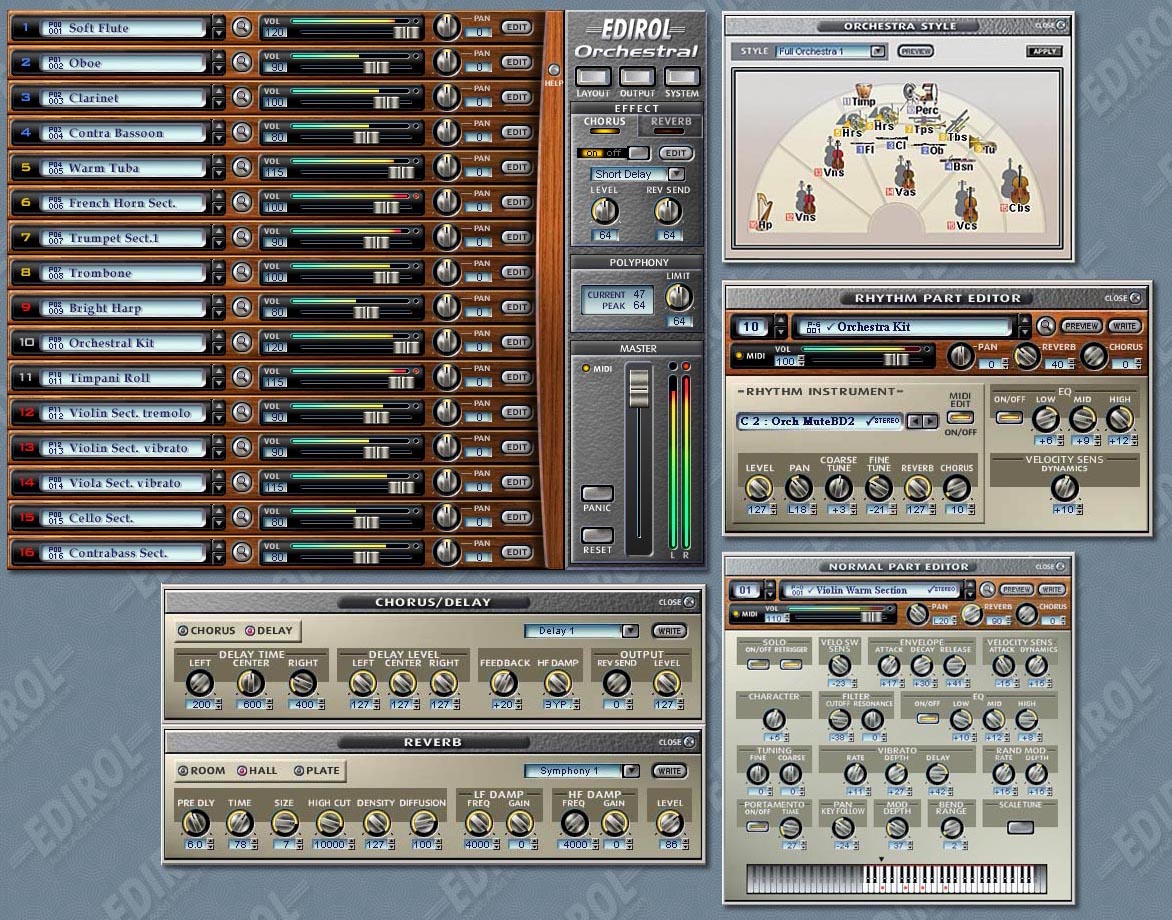Click Velocity Sens Dynamics knob in Rhythm editor
1172x920 pixels.
click(1064, 487)
